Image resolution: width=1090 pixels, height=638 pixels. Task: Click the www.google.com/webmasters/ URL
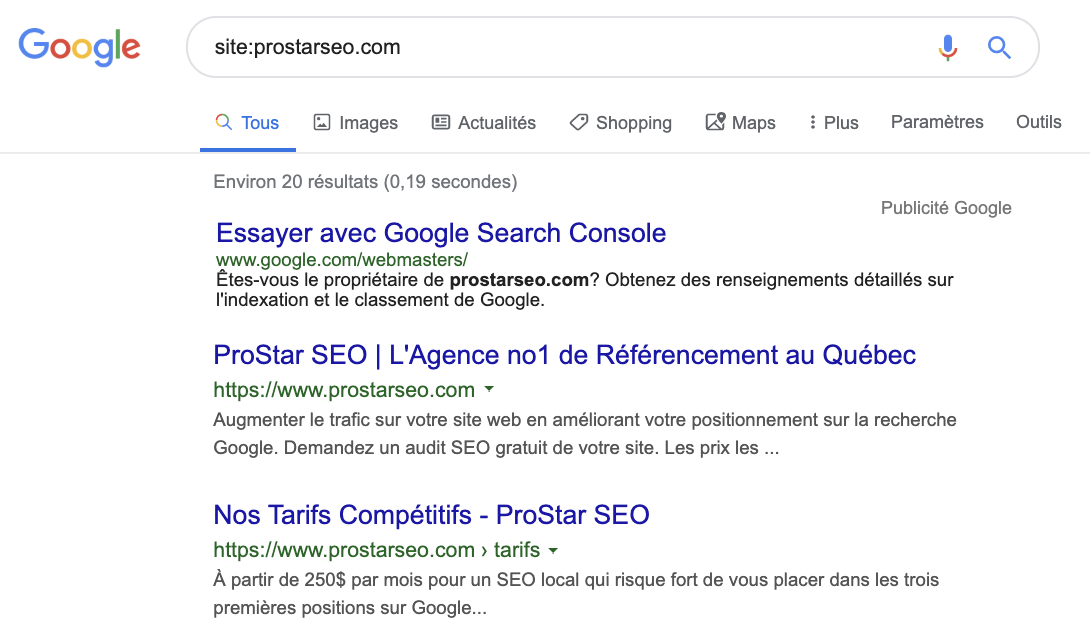point(341,260)
